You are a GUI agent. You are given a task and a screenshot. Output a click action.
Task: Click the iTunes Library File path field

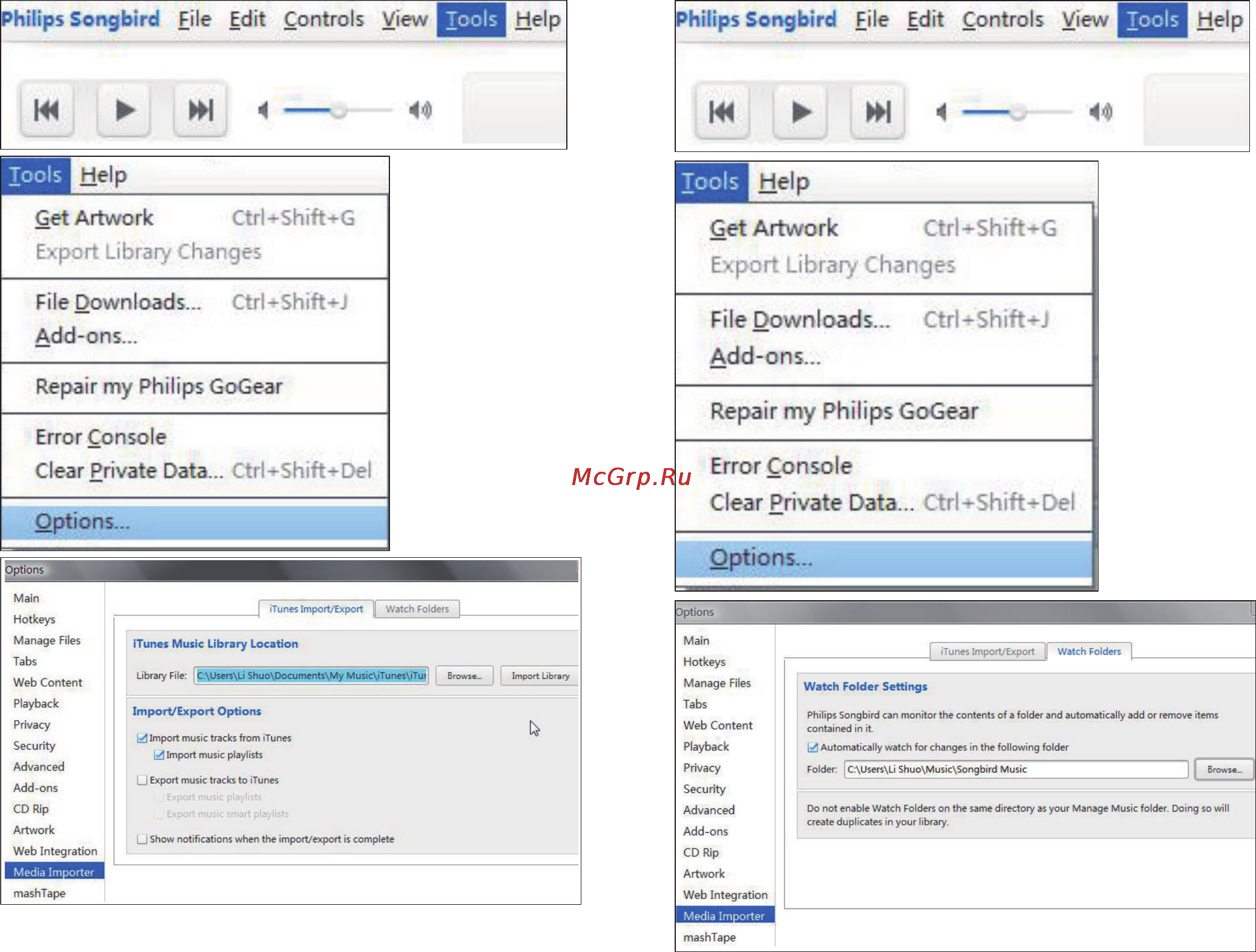pyautogui.click(x=311, y=676)
